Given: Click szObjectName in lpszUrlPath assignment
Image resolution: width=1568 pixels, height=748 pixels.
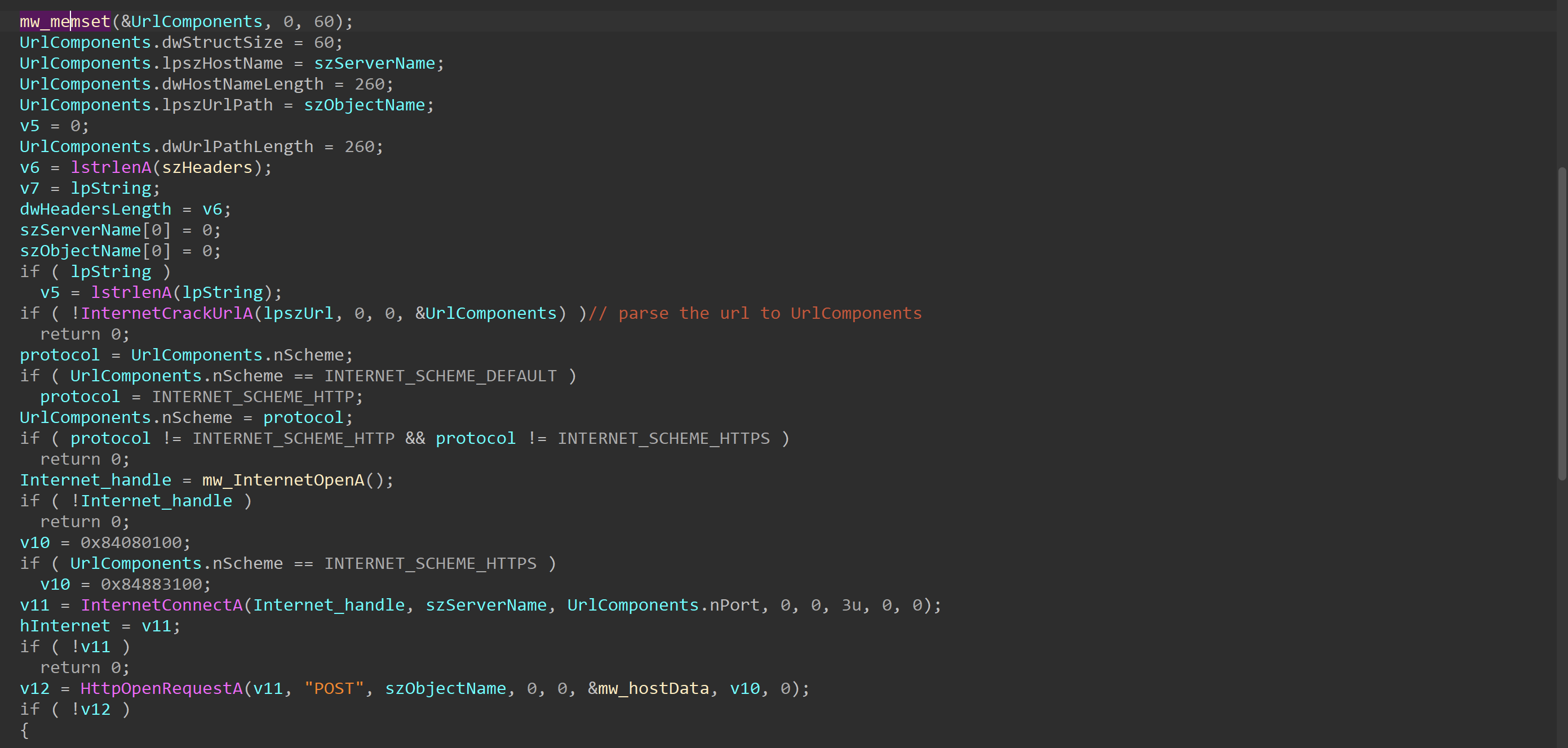Looking at the screenshot, I should pyautogui.click(x=364, y=105).
